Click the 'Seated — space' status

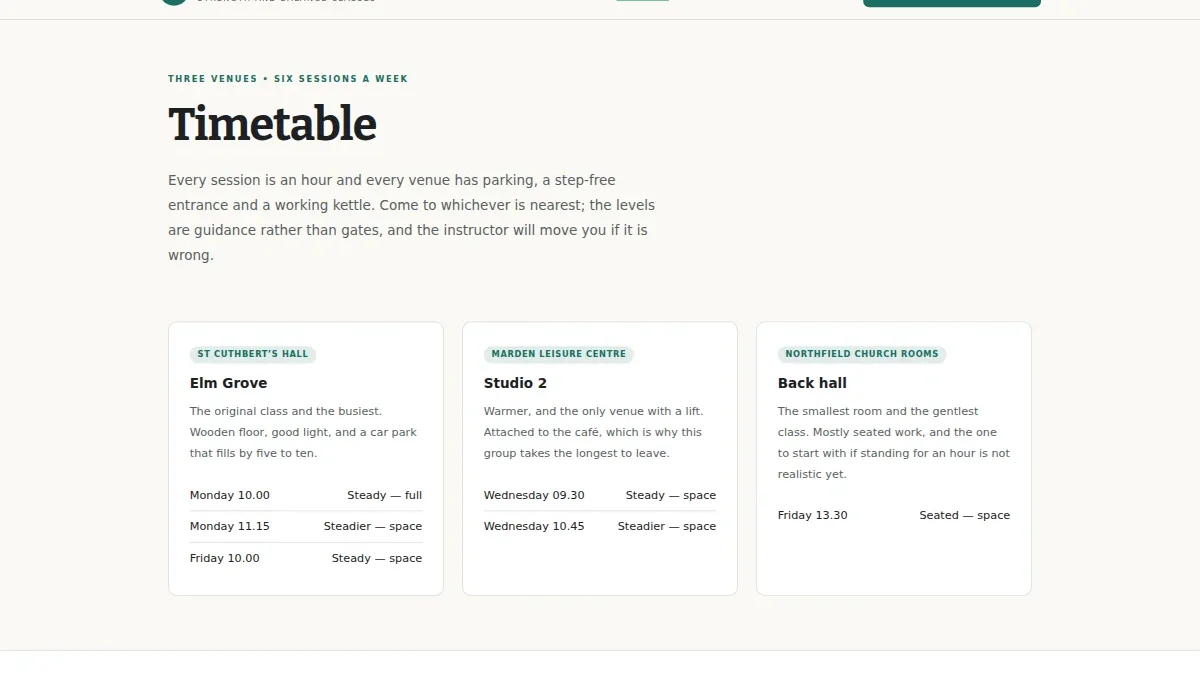click(965, 515)
